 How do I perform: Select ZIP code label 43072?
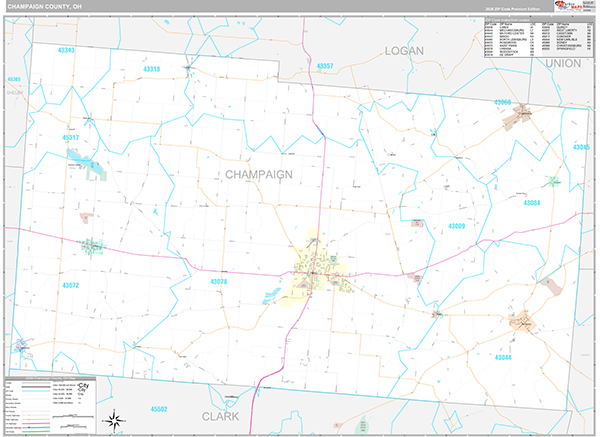coord(70,285)
